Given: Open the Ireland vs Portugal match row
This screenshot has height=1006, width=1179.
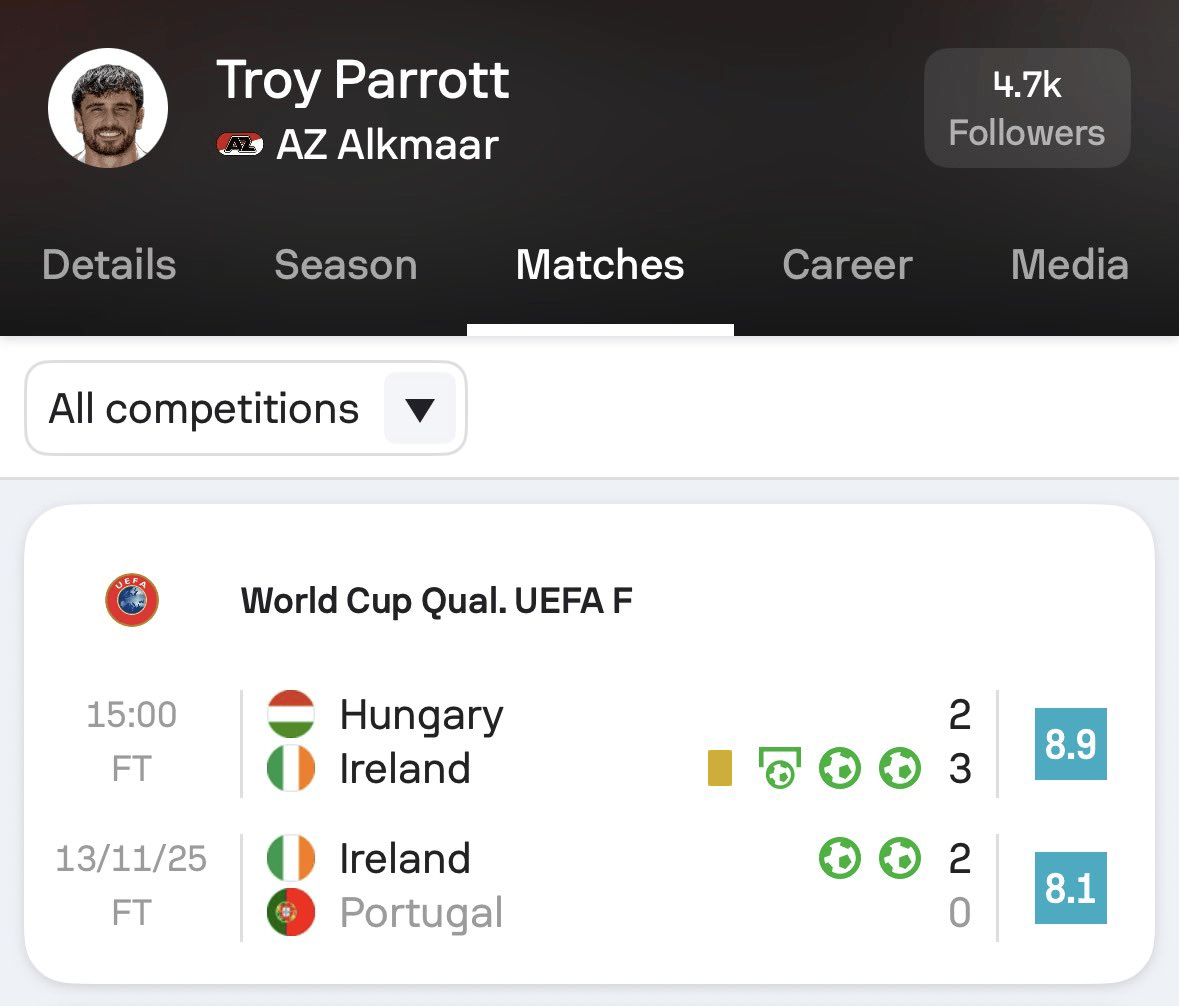Looking at the screenshot, I should (600, 886).
